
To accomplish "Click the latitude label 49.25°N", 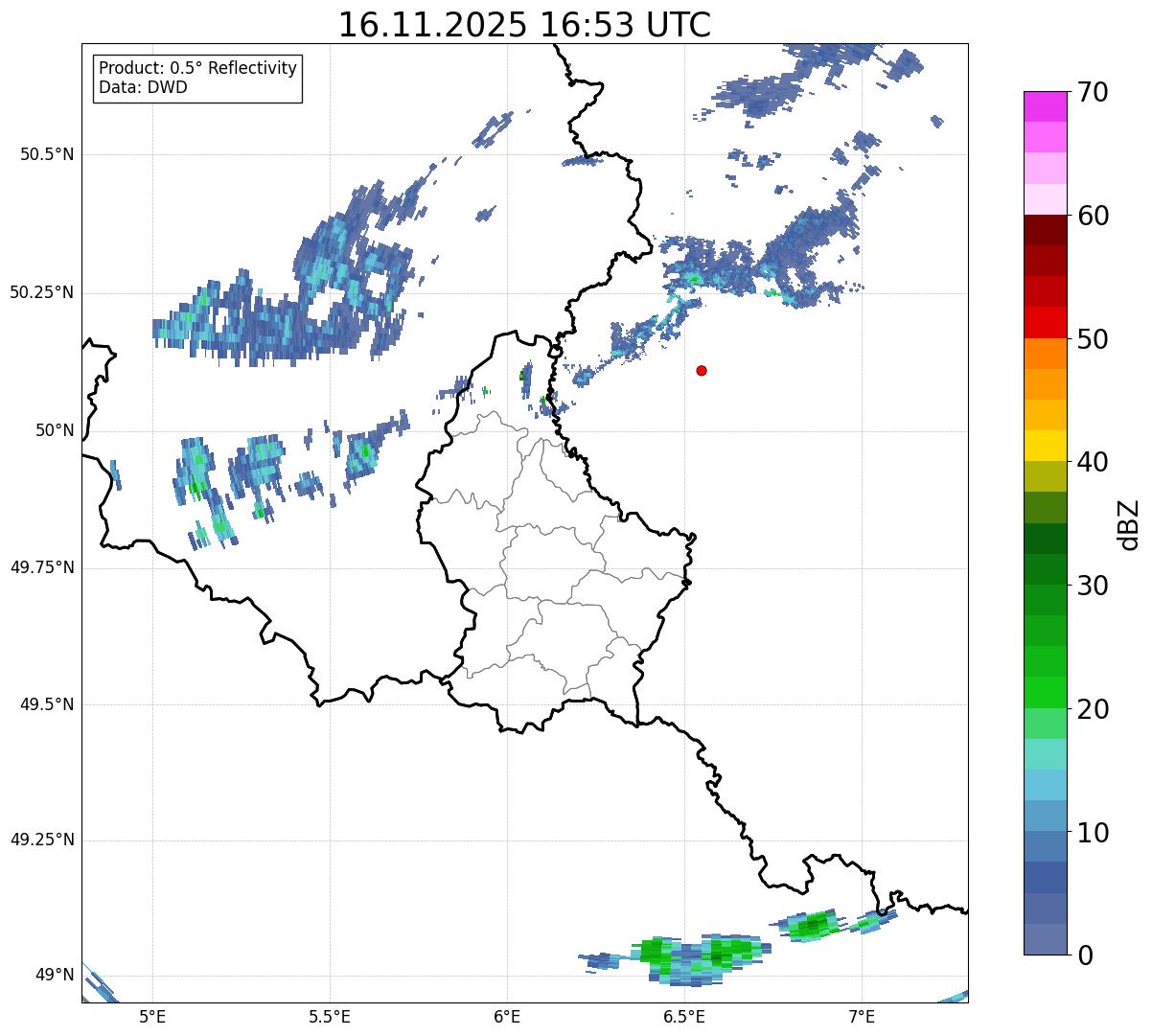I will click(x=42, y=840).
